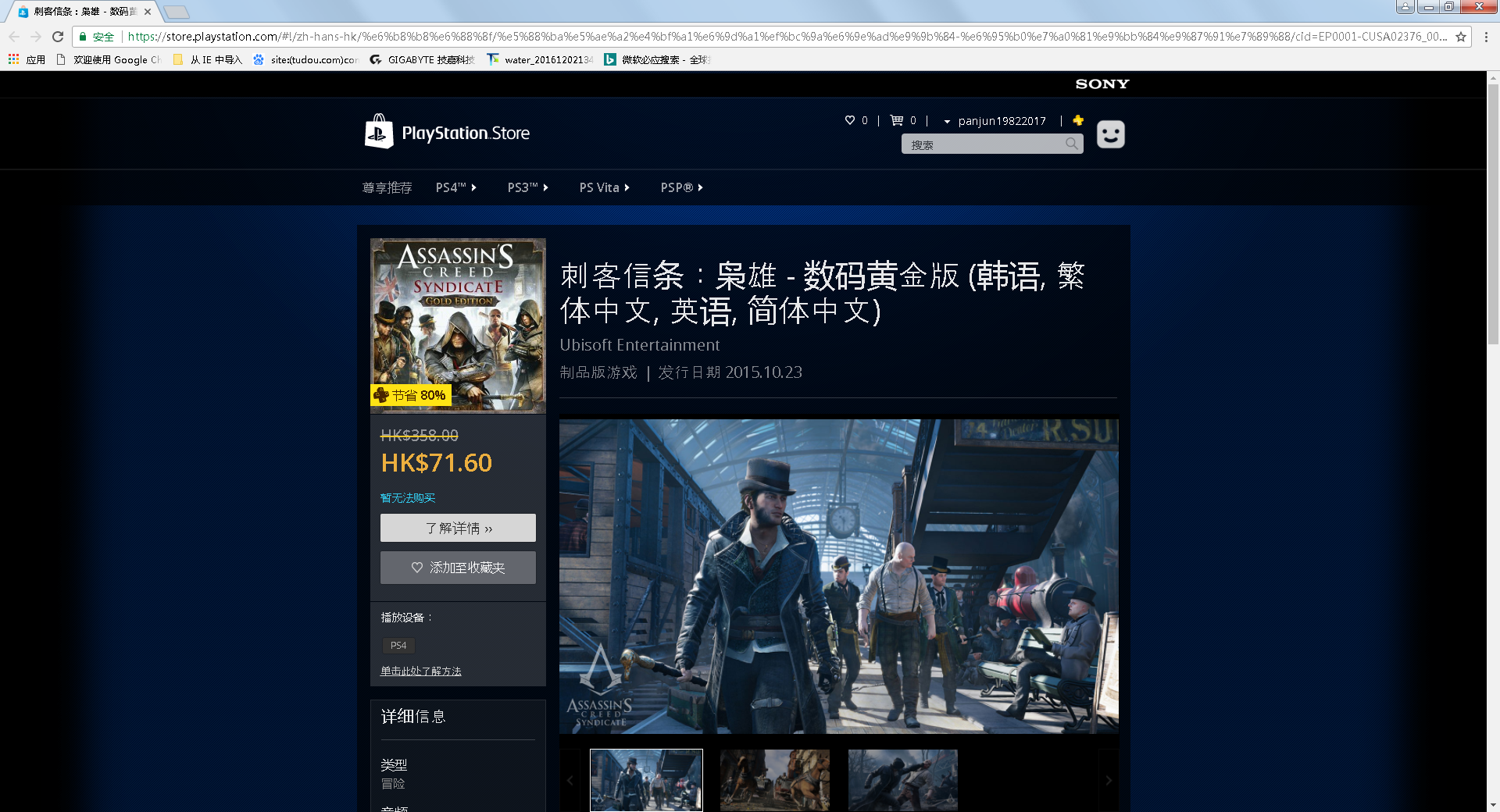This screenshot has height=812, width=1500.
Task: Bookmark this page with the star icon
Action: 1460,37
